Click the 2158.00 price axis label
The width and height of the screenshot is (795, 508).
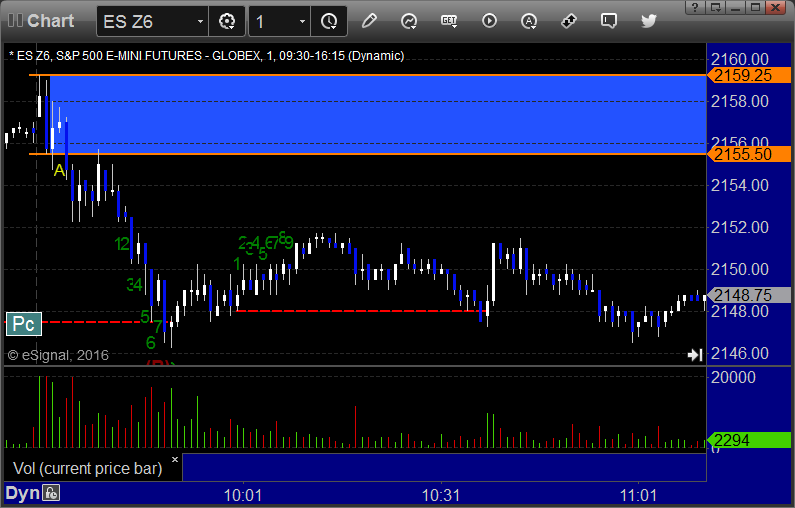[x=740, y=101]
